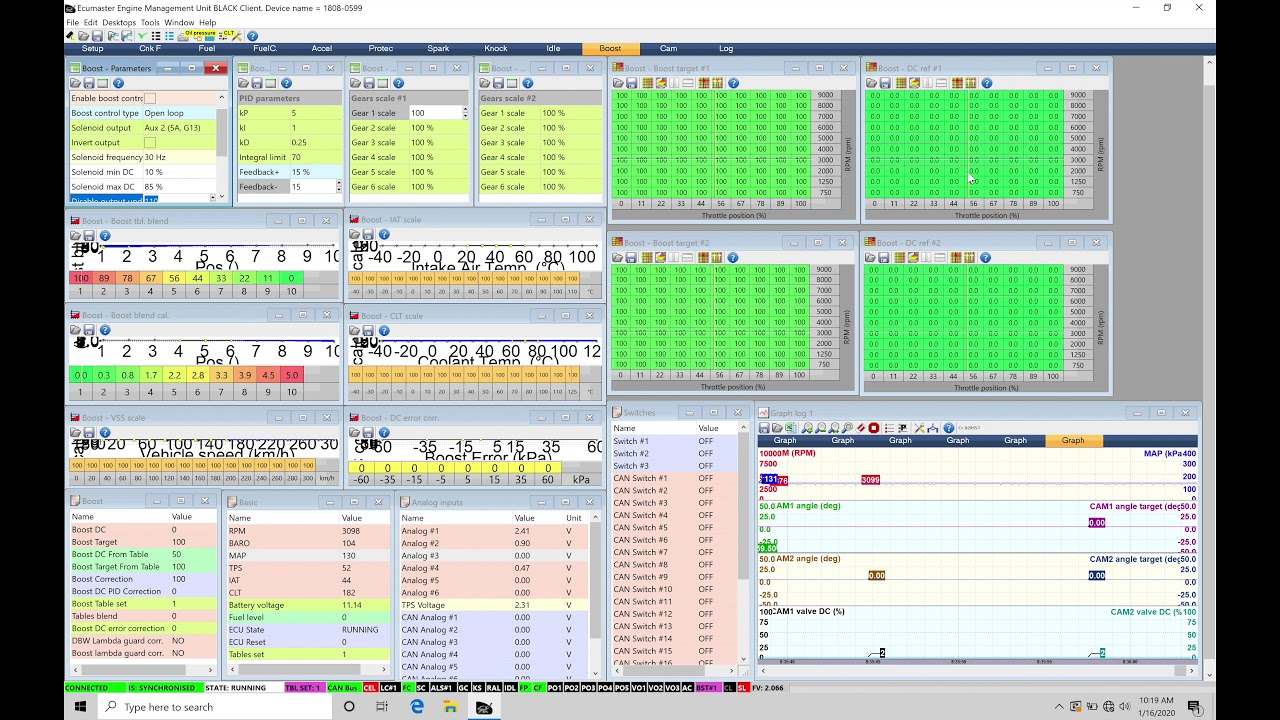1280x720 pixels.
Task: Switch to the Setup tab
Action: 93,48
